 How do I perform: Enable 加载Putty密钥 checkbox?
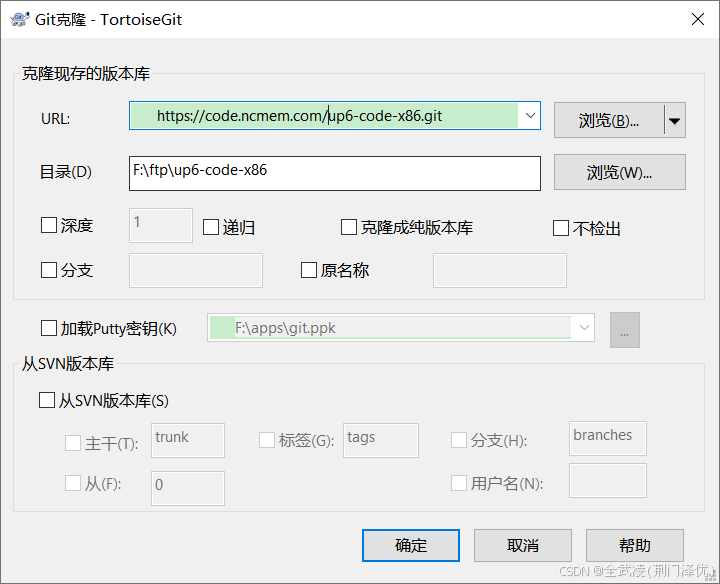49,328
